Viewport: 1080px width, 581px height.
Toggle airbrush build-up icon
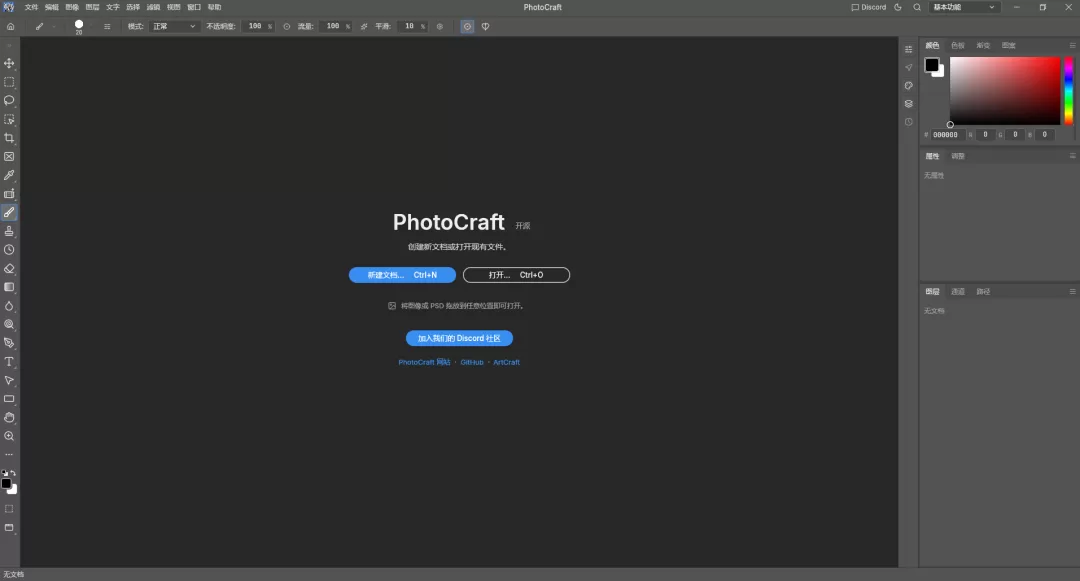tap(364, 26)
